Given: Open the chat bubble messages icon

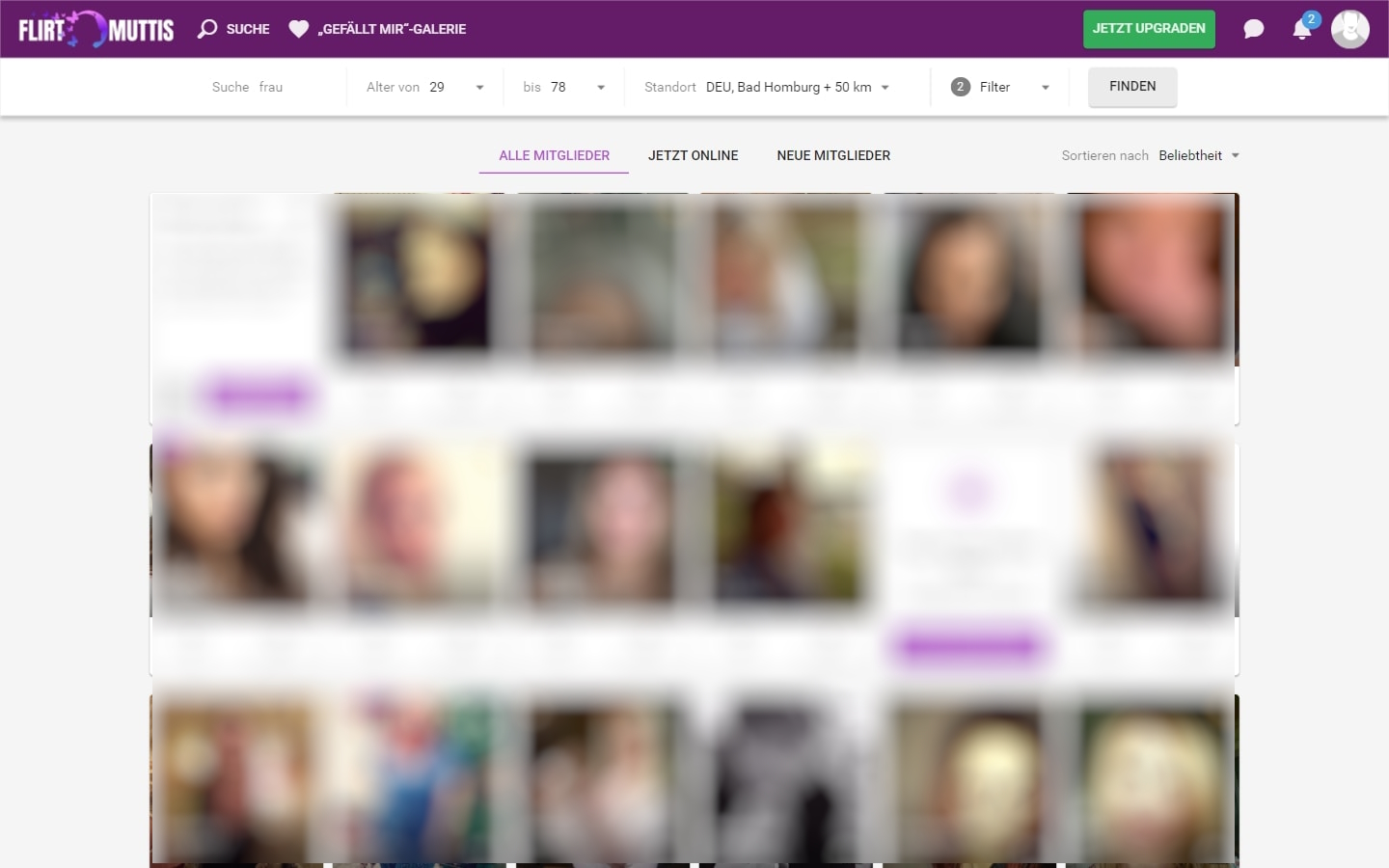Looking at the screenshot, I should point(1253,29).
